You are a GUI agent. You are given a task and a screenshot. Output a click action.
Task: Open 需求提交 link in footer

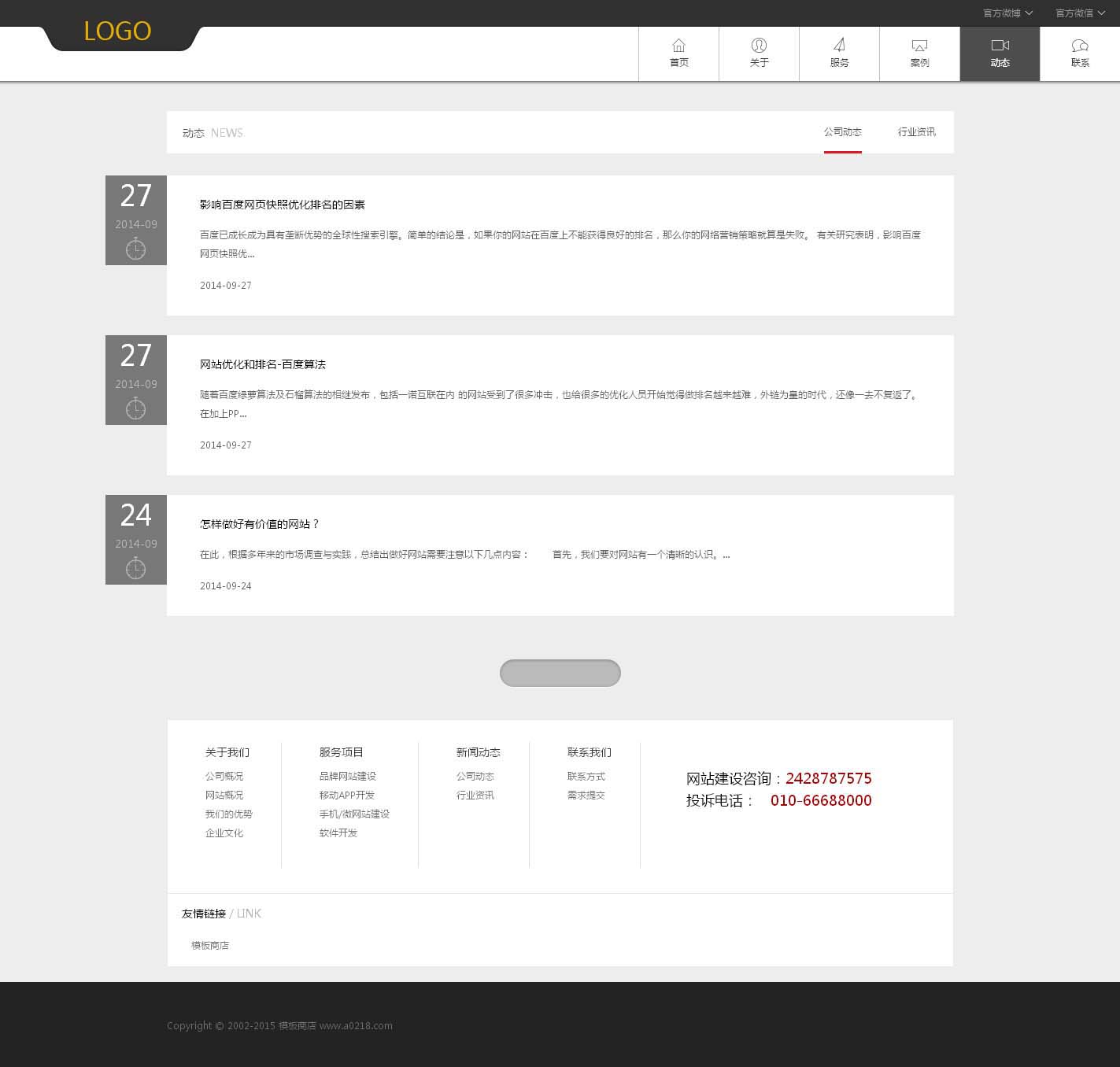pyautogui.click(x=586, y=796)
